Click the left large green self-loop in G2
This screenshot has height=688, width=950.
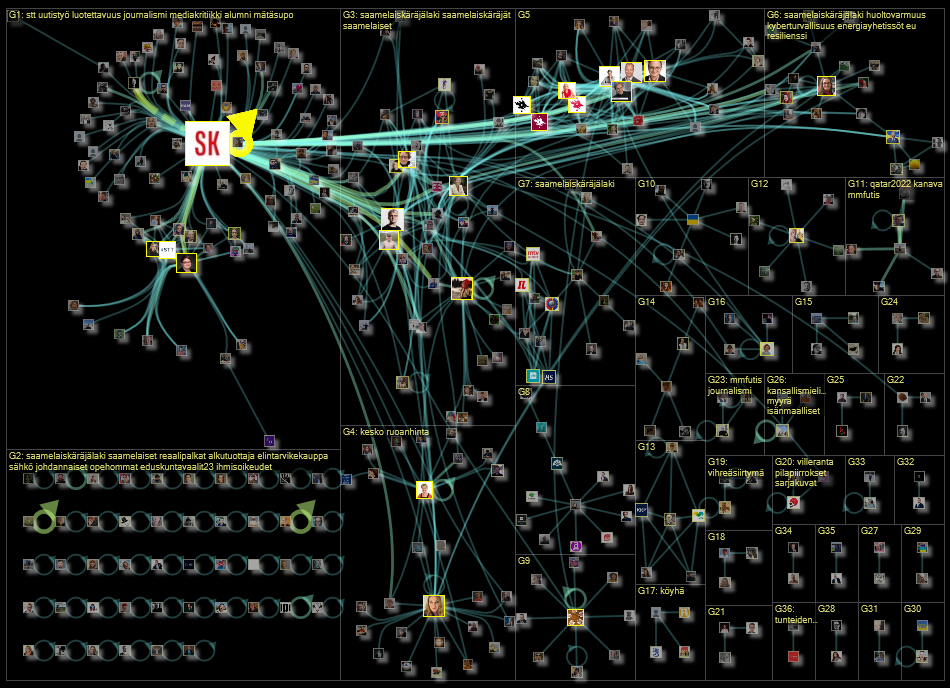click(x=44, y=521)
